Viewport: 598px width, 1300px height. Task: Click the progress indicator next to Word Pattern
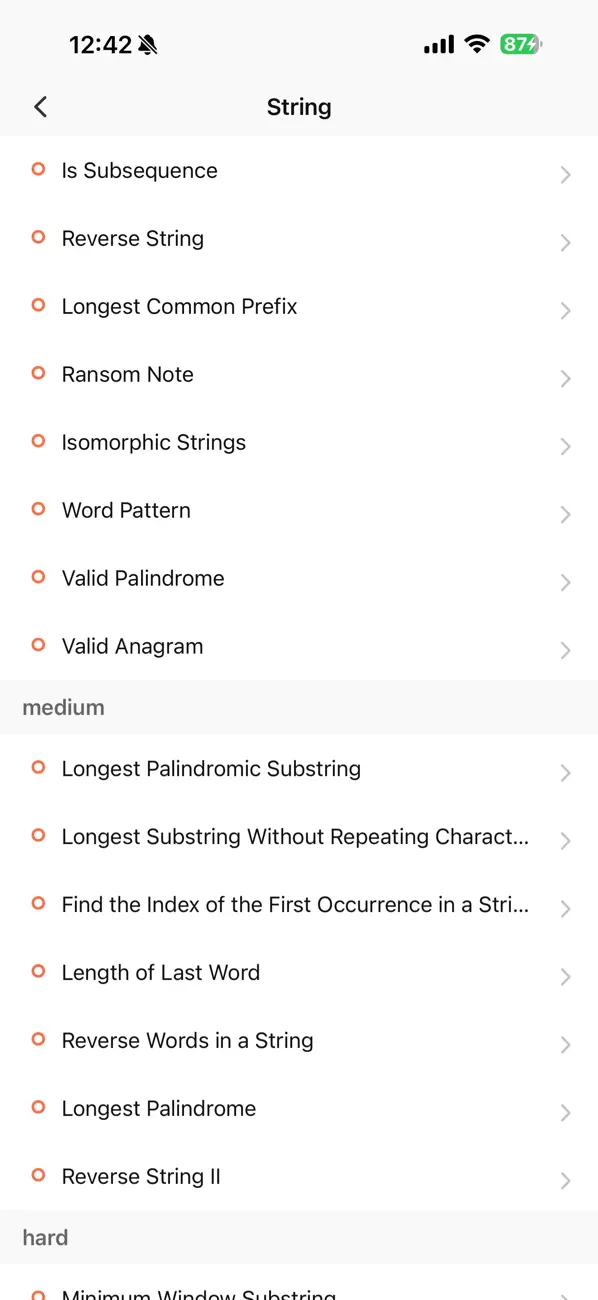[x=38, y=510]
